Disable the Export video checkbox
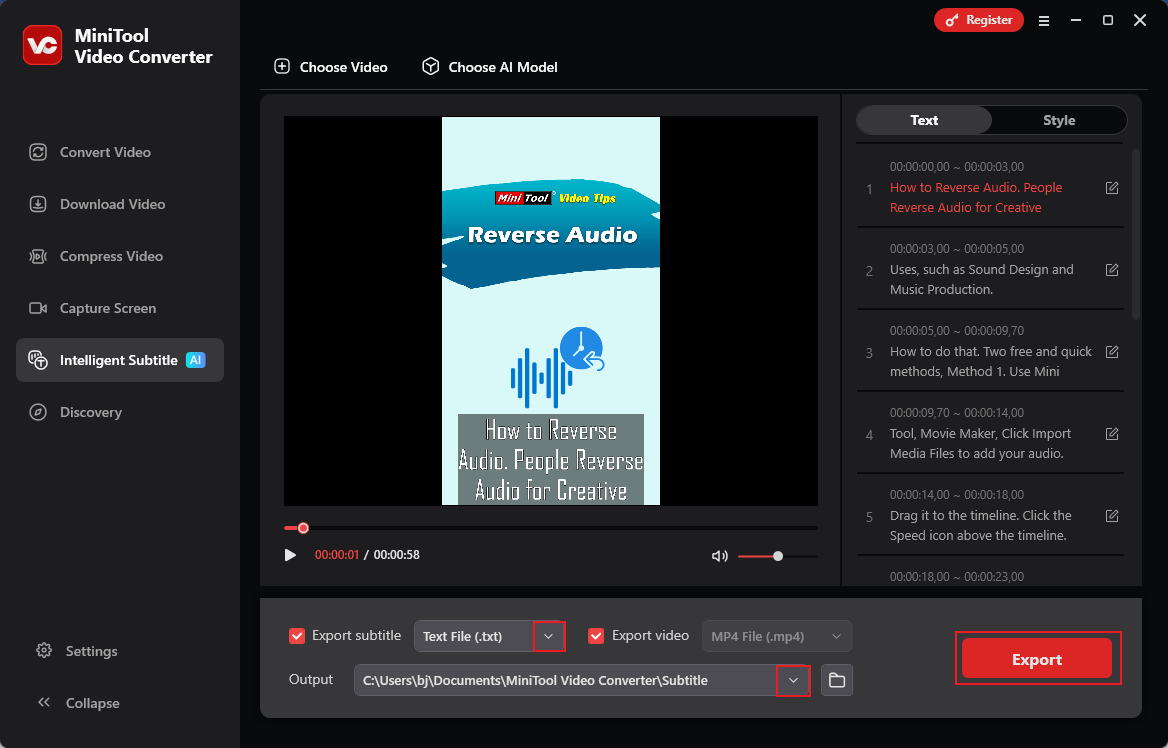Image resolution: width=1168 pixels, height=748 pixels. coord(596,635)
